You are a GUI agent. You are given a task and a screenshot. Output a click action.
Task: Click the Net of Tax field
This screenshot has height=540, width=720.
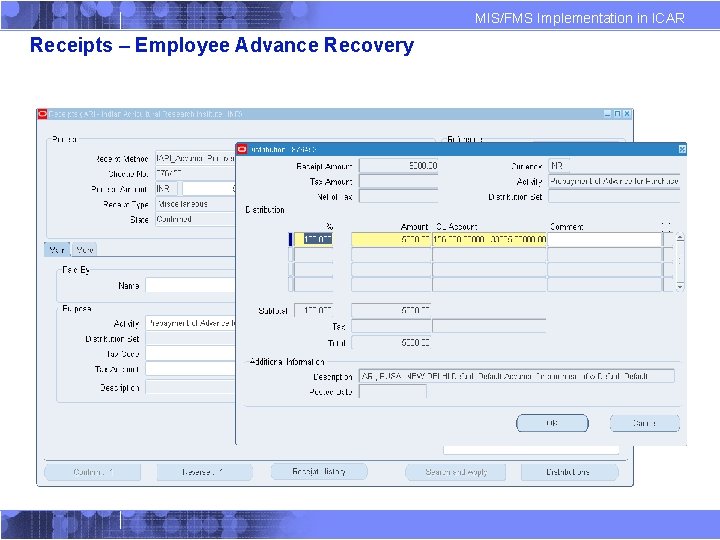[398, 197]
